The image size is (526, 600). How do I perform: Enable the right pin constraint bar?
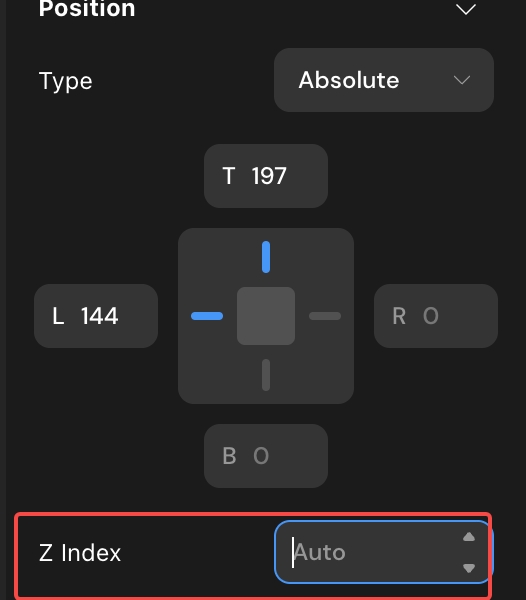[325, 316]
